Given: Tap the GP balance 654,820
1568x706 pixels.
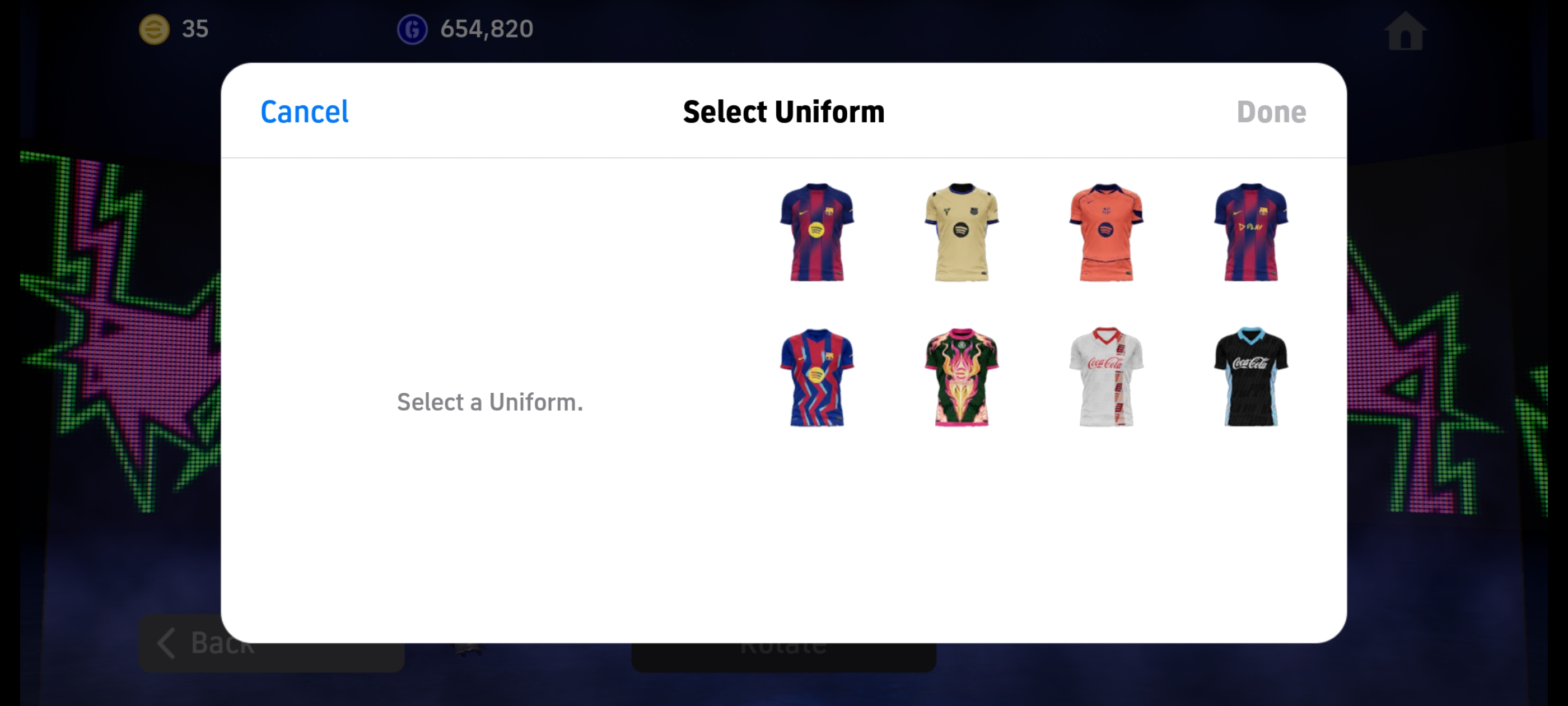Looking at the screenshot, I should (x=486, y=29).
